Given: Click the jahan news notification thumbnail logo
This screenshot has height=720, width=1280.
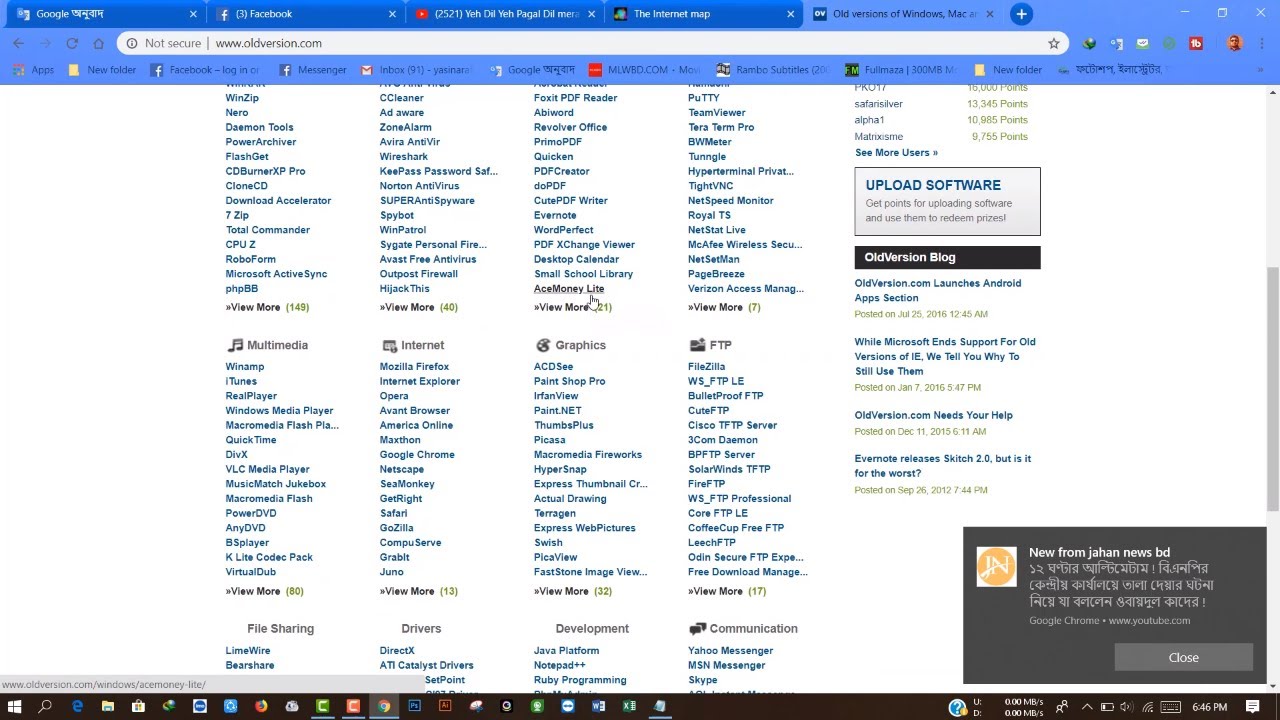Looking at the screenshot, I should click(x=996, y=567).
